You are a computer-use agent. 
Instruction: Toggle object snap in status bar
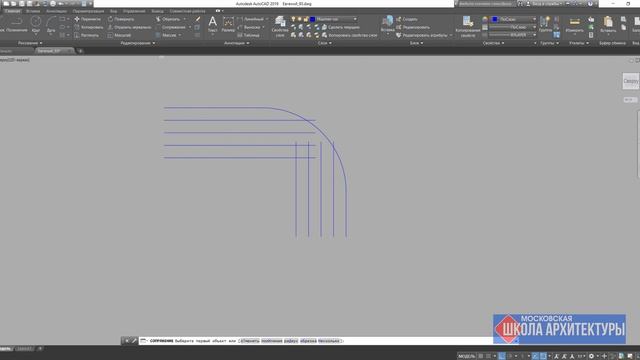(x=543, y=356)
